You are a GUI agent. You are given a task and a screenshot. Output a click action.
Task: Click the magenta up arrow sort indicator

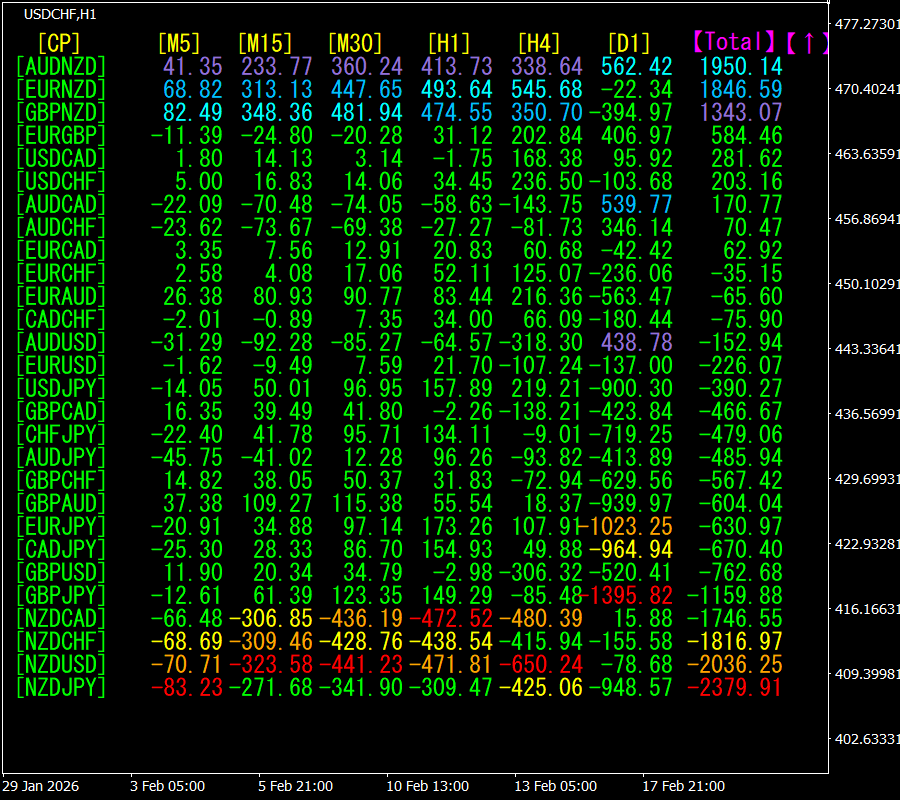[808, 42]
